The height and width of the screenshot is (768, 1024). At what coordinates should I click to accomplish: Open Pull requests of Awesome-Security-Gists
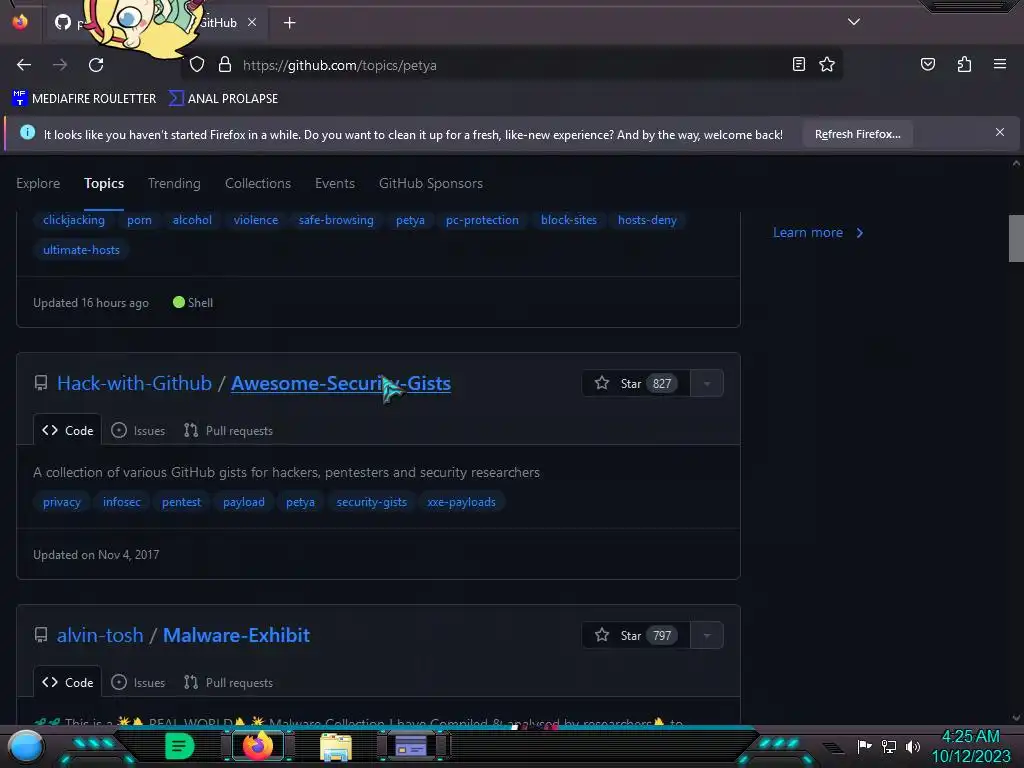pos(228,430)
